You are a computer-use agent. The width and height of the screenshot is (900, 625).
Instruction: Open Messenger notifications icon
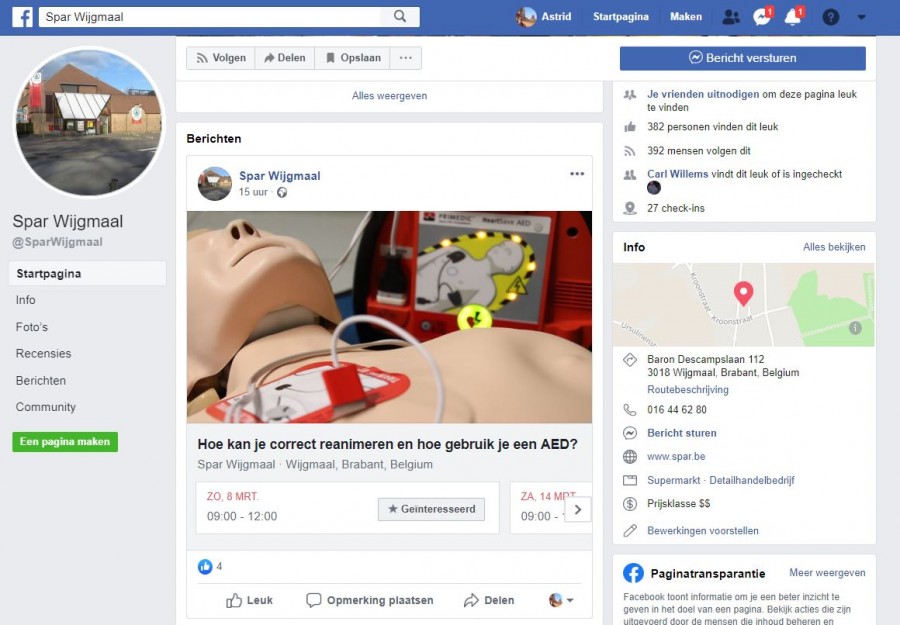[762, 17]
